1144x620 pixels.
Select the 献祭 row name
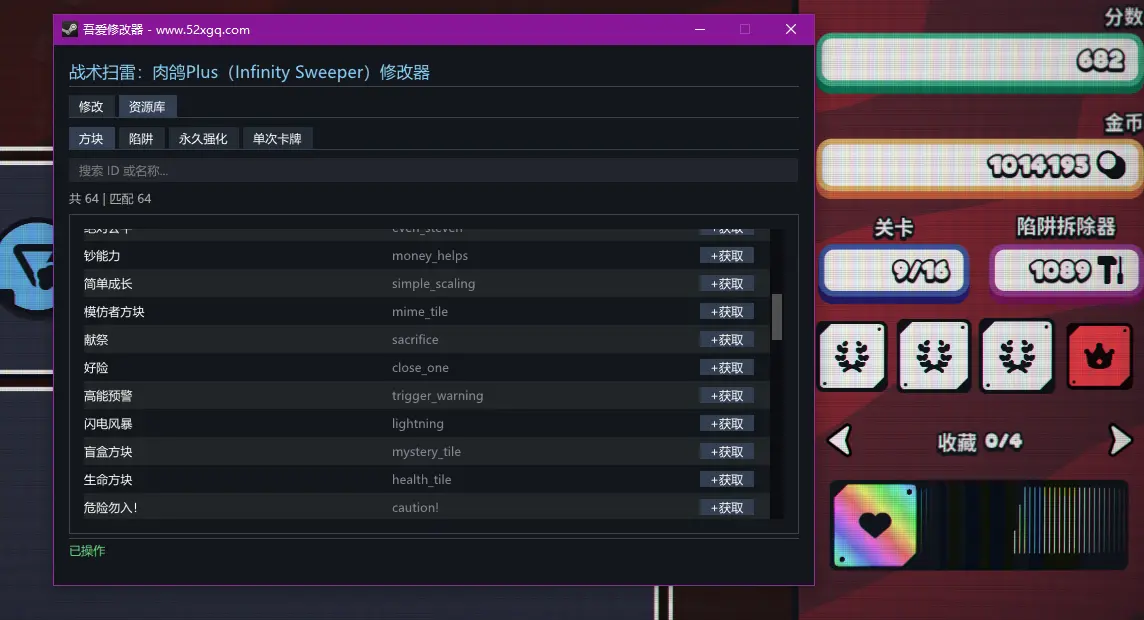96,340
